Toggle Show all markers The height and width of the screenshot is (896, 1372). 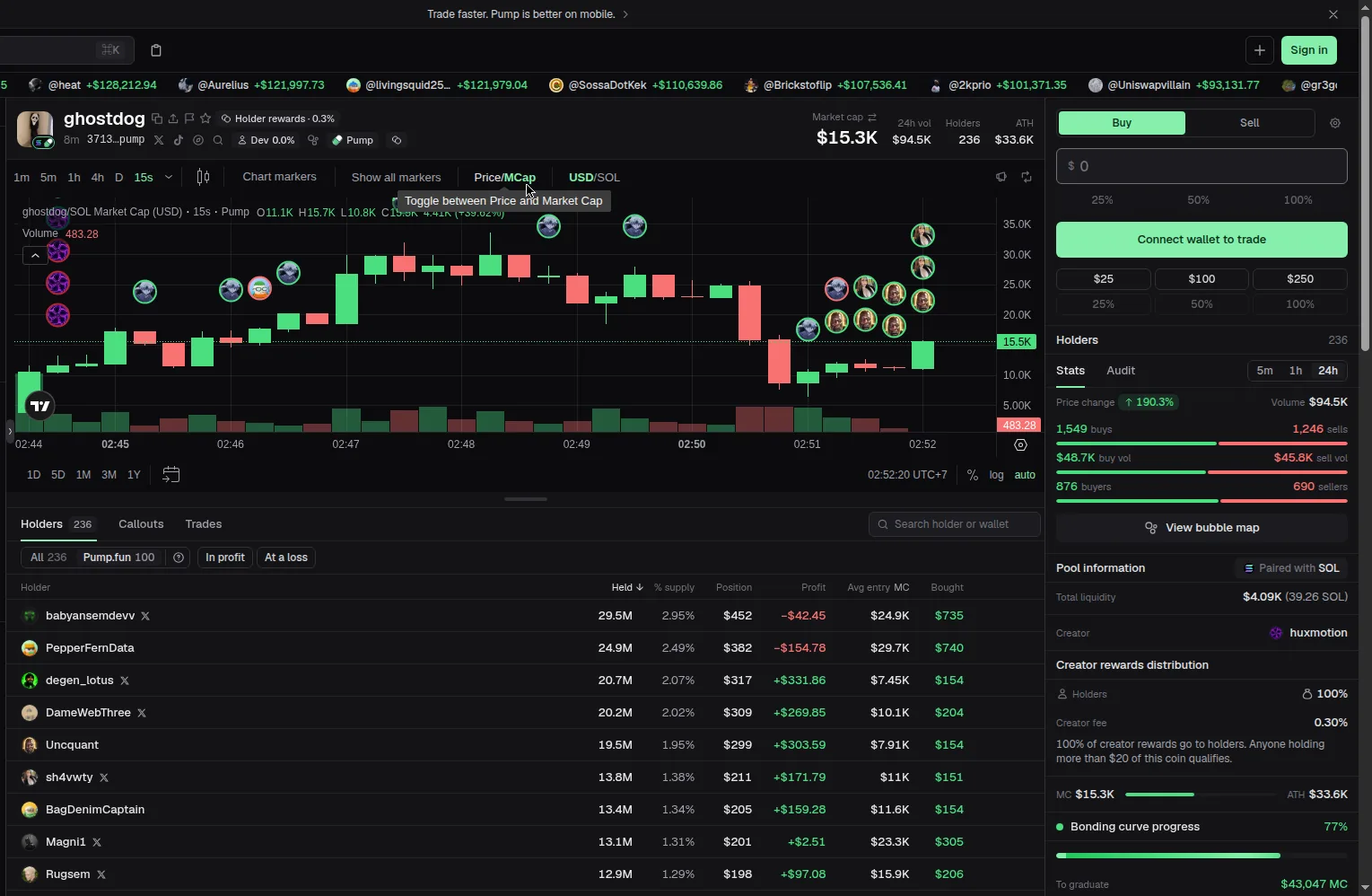click(x=396, y=177)
